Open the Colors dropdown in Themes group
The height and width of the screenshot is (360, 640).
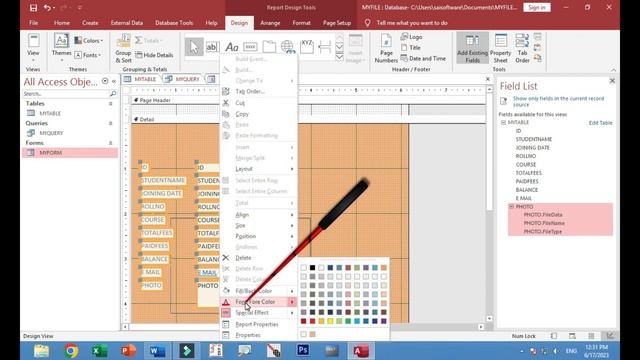(89, 40)
